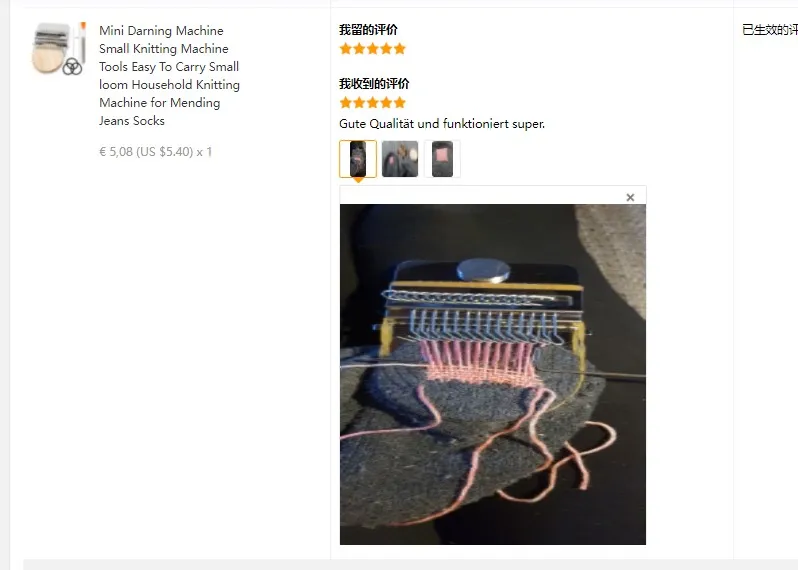Click first star under 我收到的评价
This screenshot has height=570, width=798.
click(346, 103)
